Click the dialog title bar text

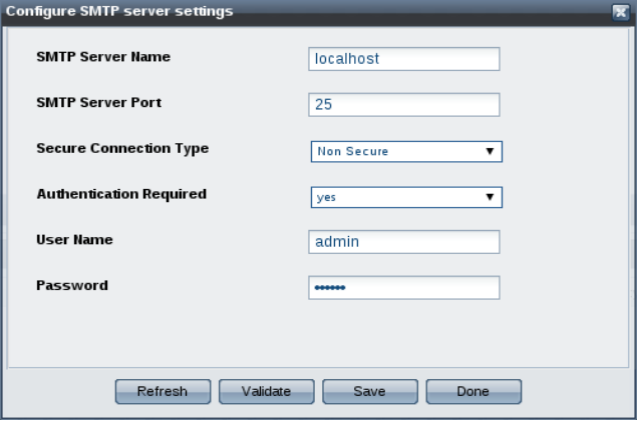click(x=119, y=12)
